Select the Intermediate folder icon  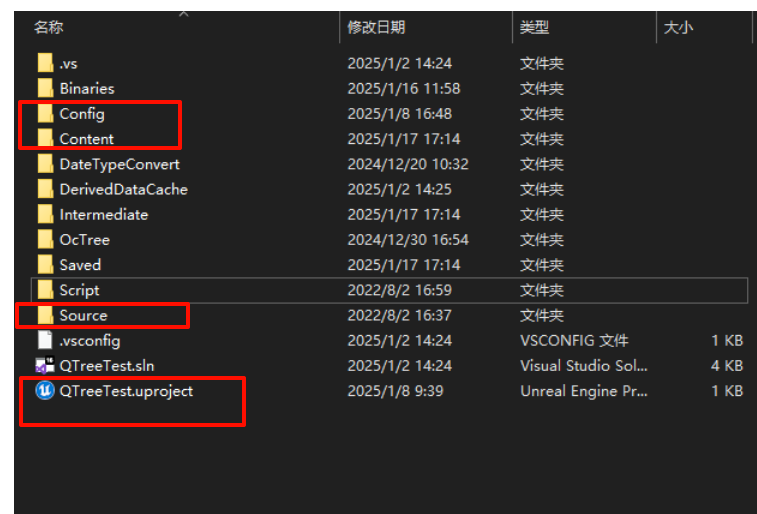pos(44,215)
